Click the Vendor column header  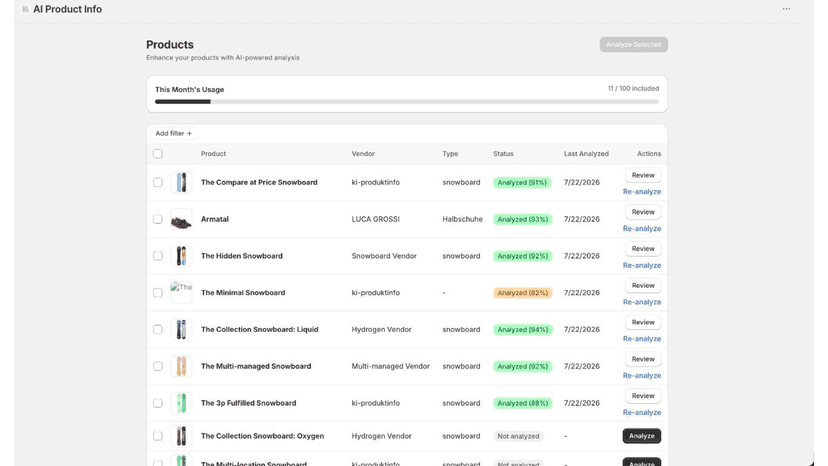point(363,154)
